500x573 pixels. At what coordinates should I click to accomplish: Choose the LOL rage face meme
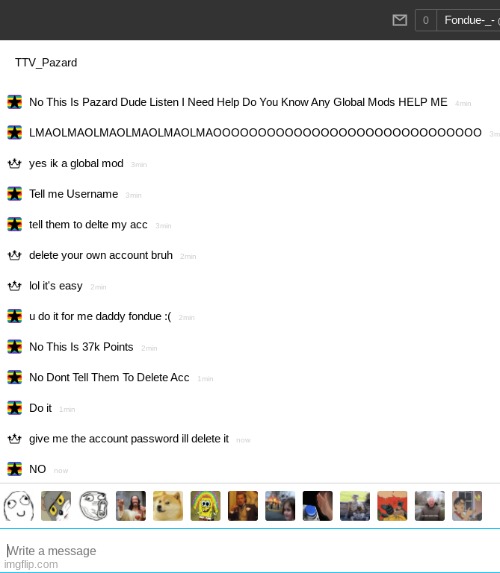tap(94, 506)
